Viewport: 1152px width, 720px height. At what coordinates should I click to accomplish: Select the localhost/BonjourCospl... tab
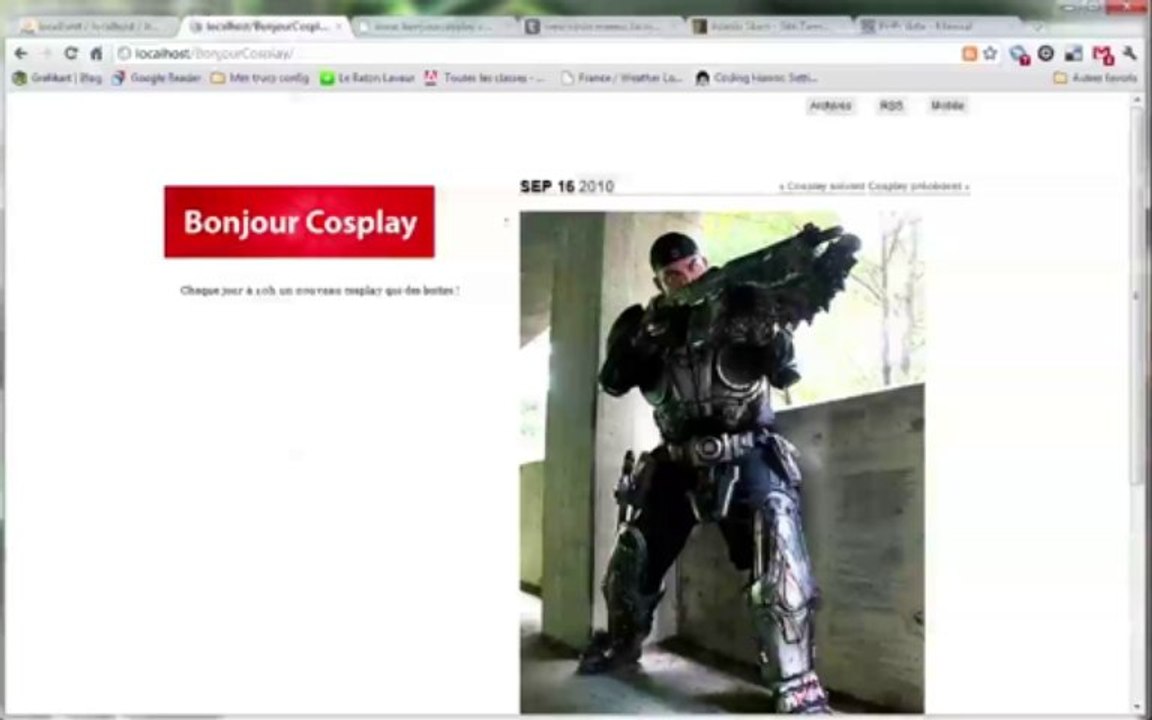[264, 26]
